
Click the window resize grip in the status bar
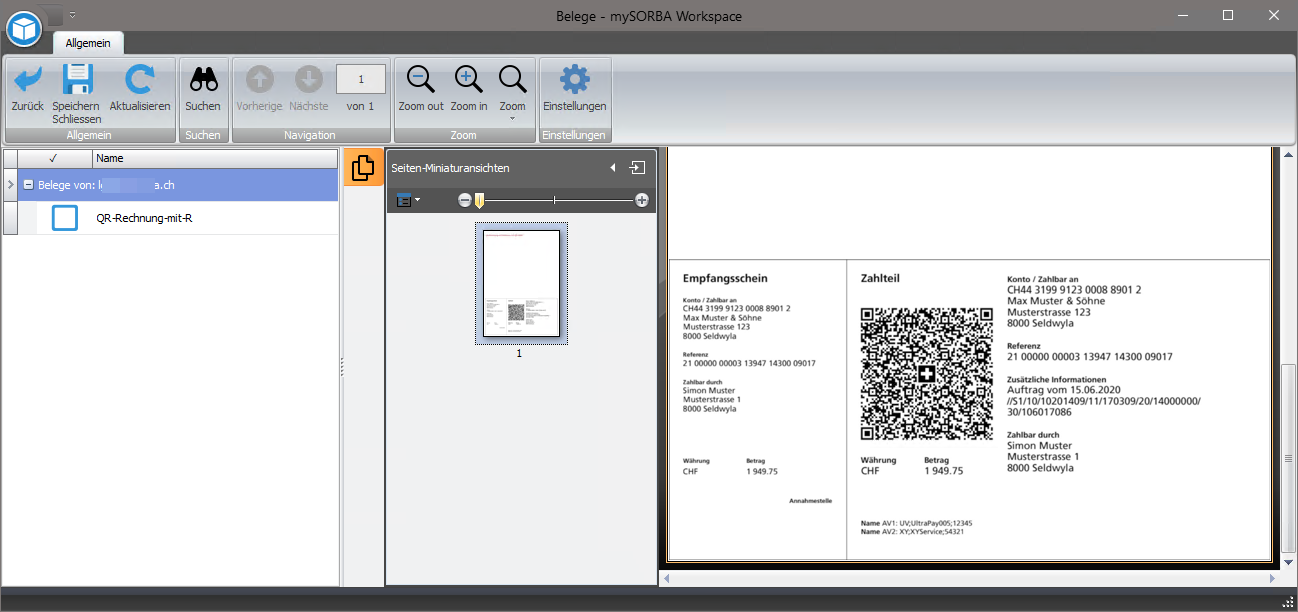pyautogui.click(x=1287, y=601)
